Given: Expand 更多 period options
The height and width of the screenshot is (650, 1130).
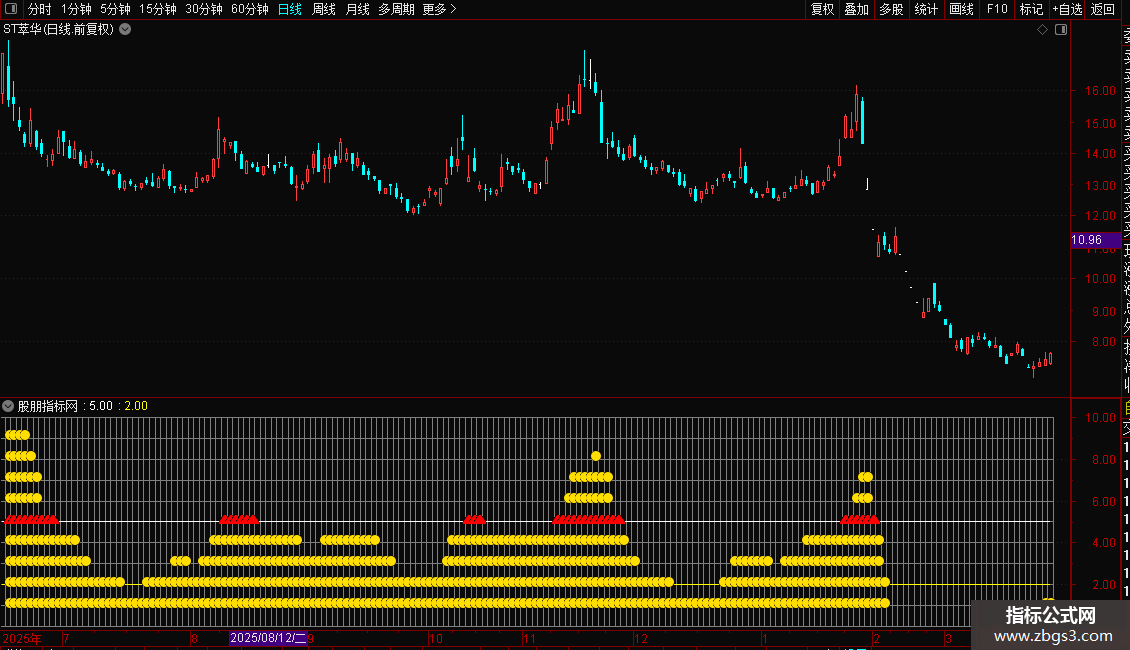Looking at the screenshot, I should [x=439, y=10].
